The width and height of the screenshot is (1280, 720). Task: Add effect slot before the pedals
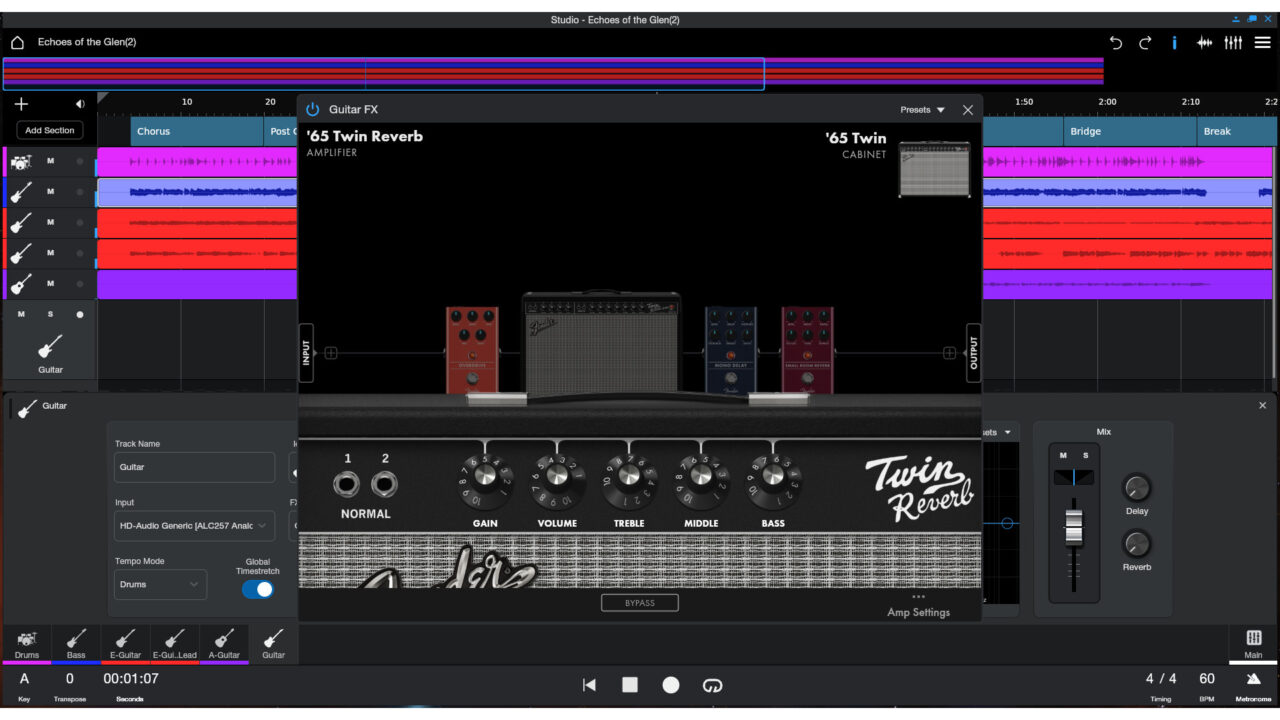331,353
